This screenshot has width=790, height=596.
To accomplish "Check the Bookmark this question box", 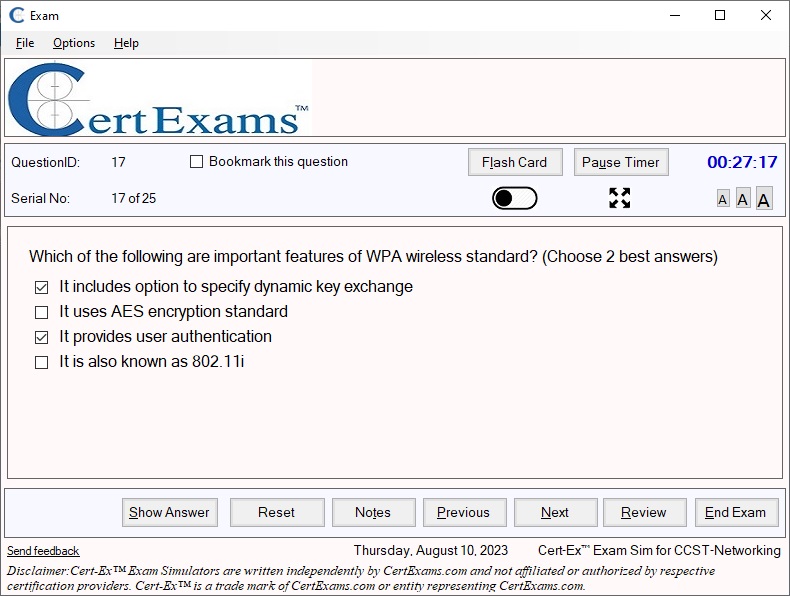I will (x=197, y=162).
